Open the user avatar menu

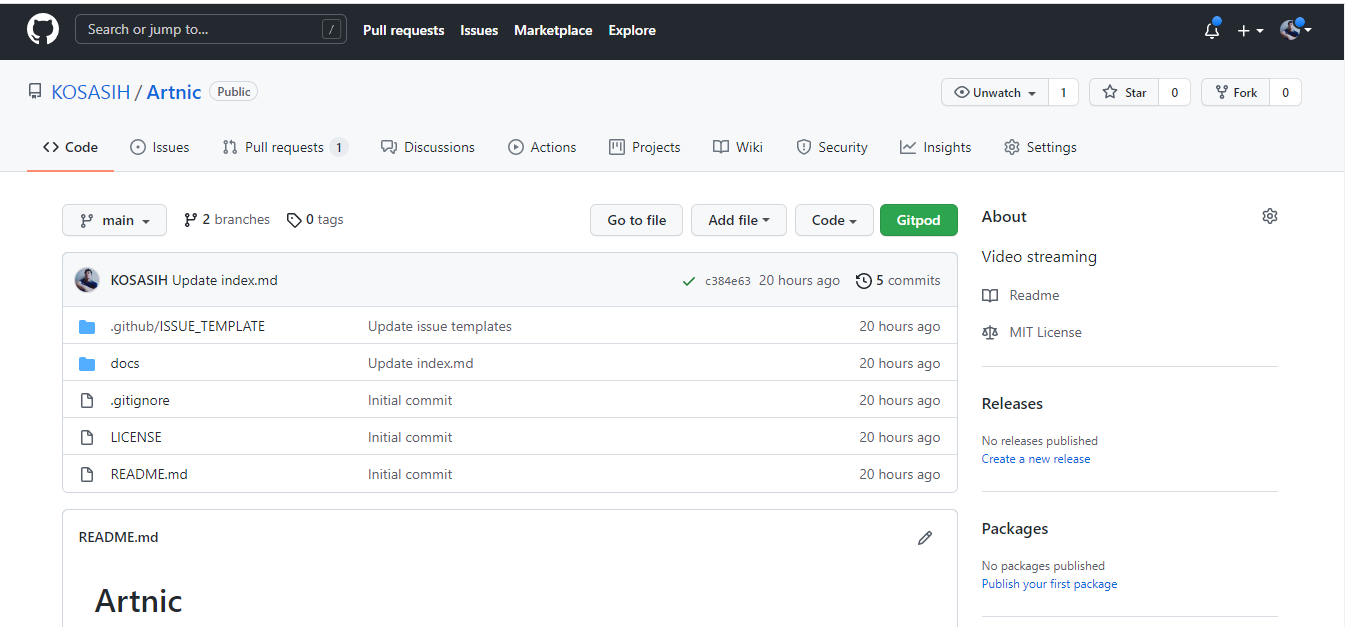(1295, 29)
